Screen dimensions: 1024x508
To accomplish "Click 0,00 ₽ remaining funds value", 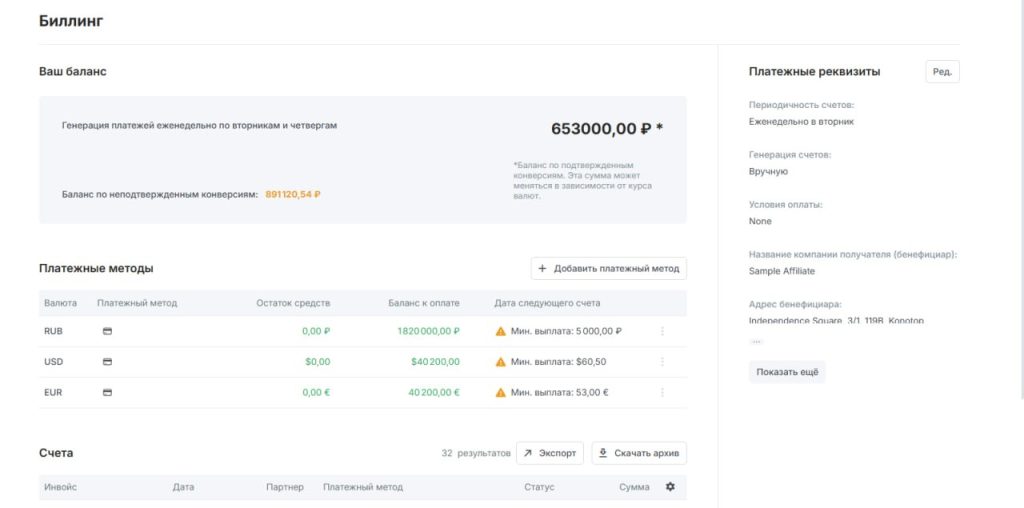I will click(316, 331).
